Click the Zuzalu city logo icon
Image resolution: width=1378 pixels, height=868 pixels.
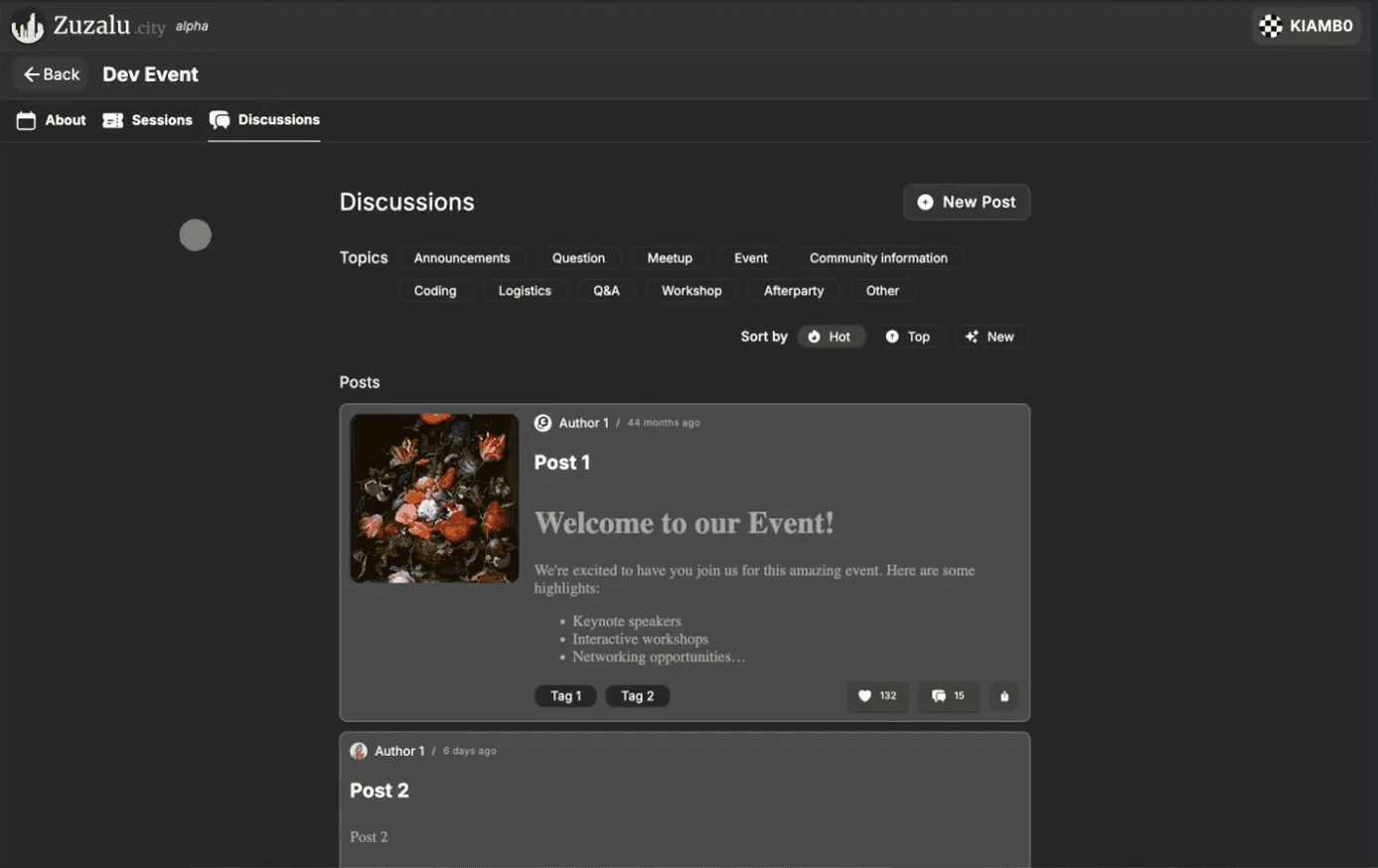[27, 27]
